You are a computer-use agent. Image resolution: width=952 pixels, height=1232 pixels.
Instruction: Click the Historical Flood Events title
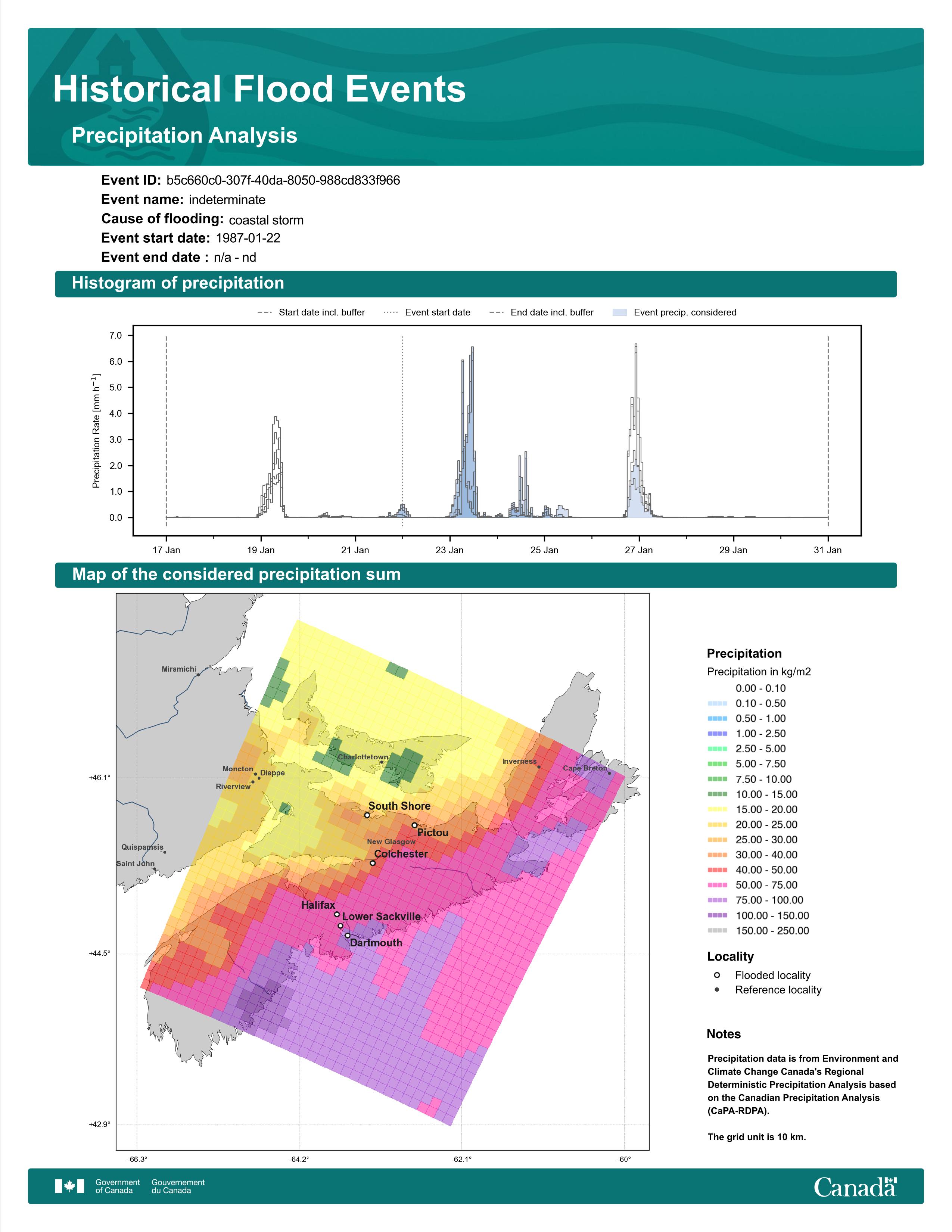click(259, 89)
